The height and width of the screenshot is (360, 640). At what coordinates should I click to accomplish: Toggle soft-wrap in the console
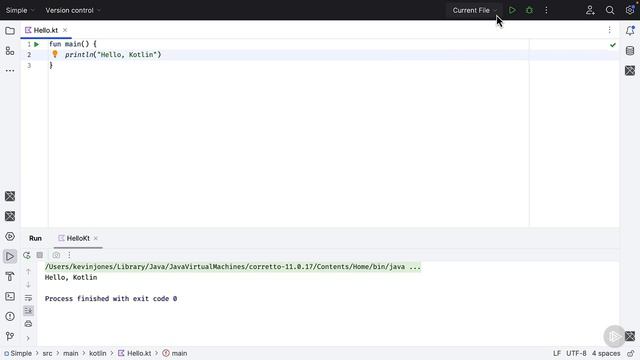[28, 298]
